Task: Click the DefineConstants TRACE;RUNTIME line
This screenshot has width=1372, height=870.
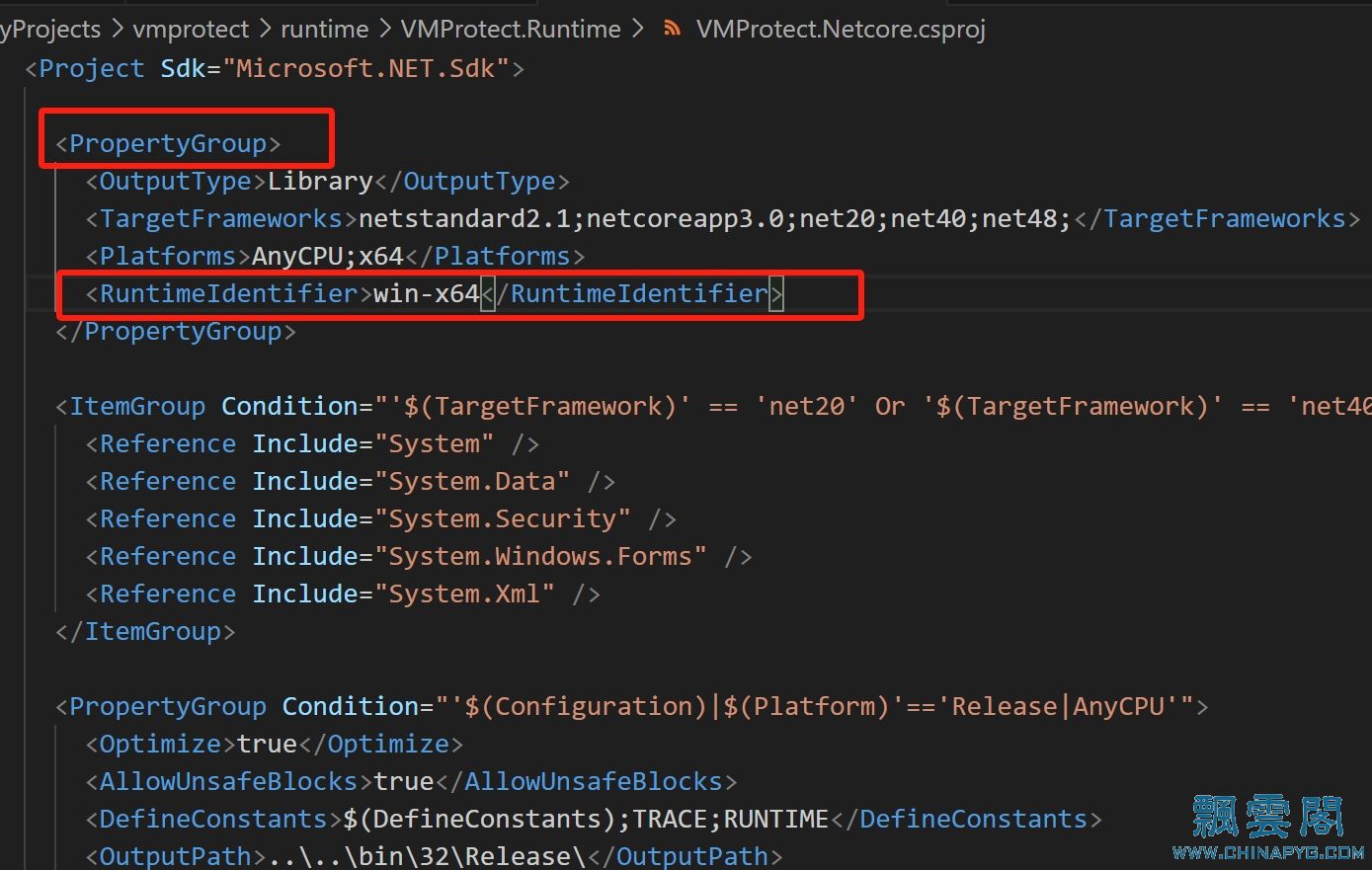Action: coord(594,820)
